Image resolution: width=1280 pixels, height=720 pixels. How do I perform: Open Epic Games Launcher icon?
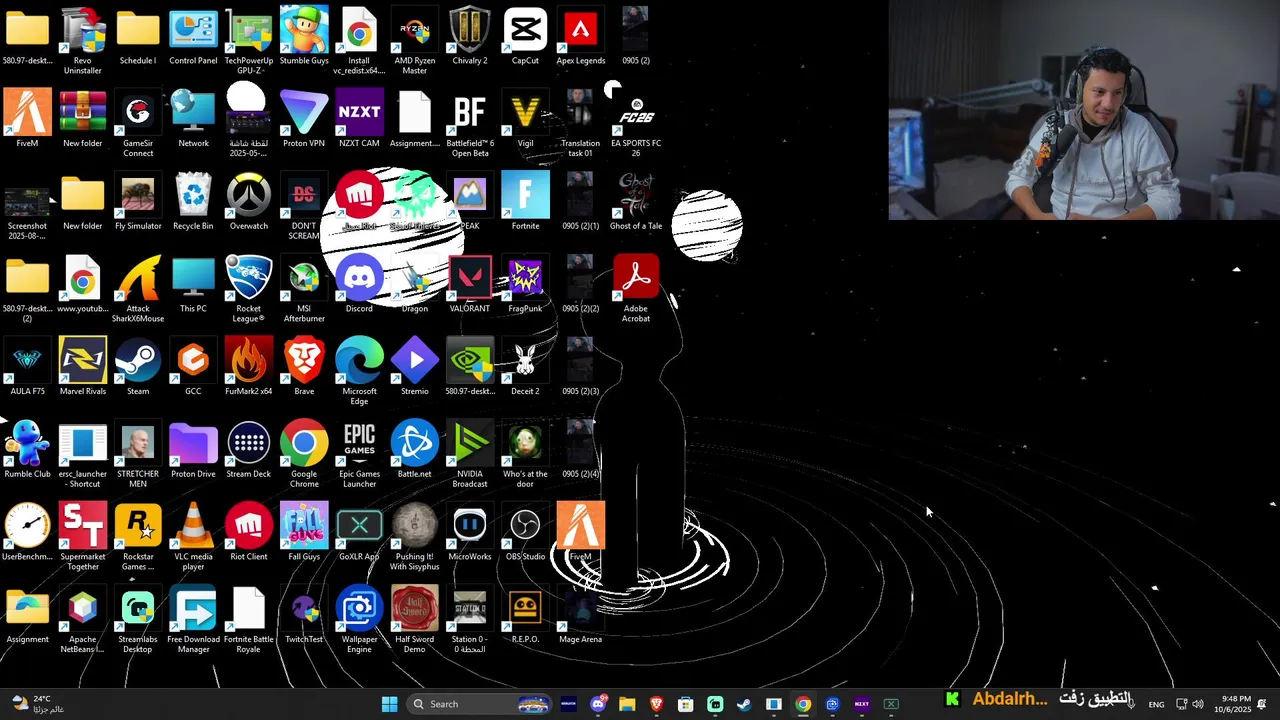[359, 454]
